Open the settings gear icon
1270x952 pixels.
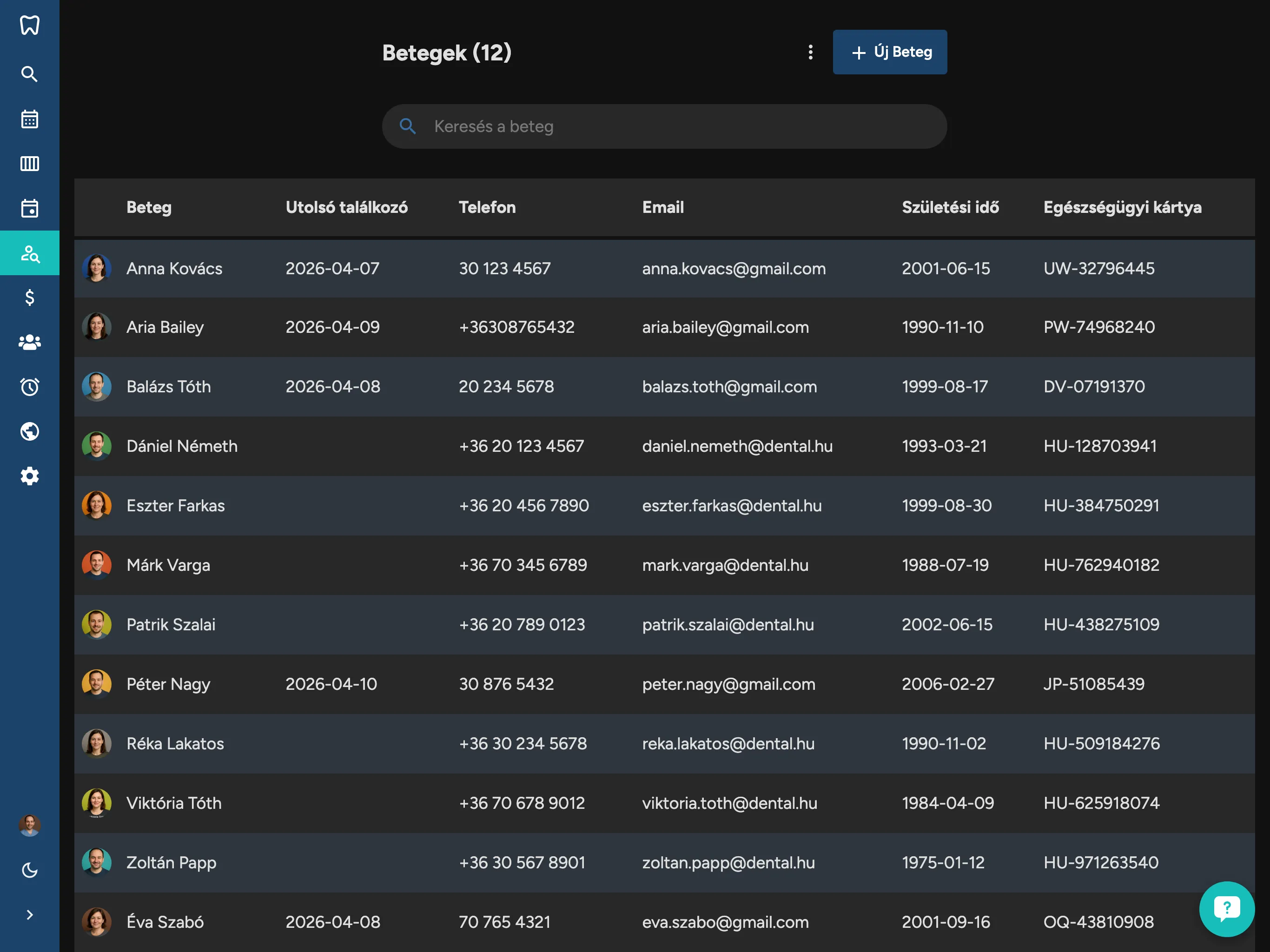(x=29, y=476)
